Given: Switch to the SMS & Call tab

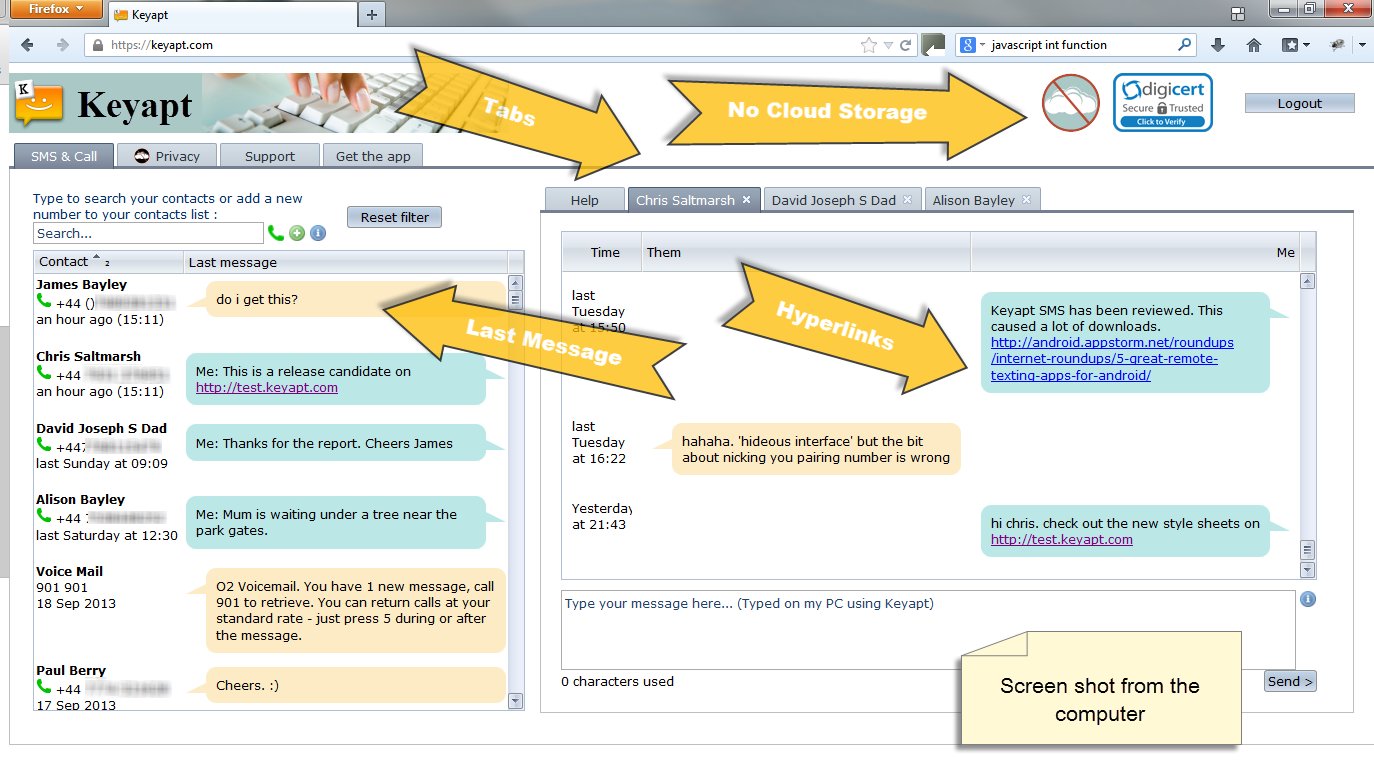Looking at the screenshot, I should coord(64,156).
